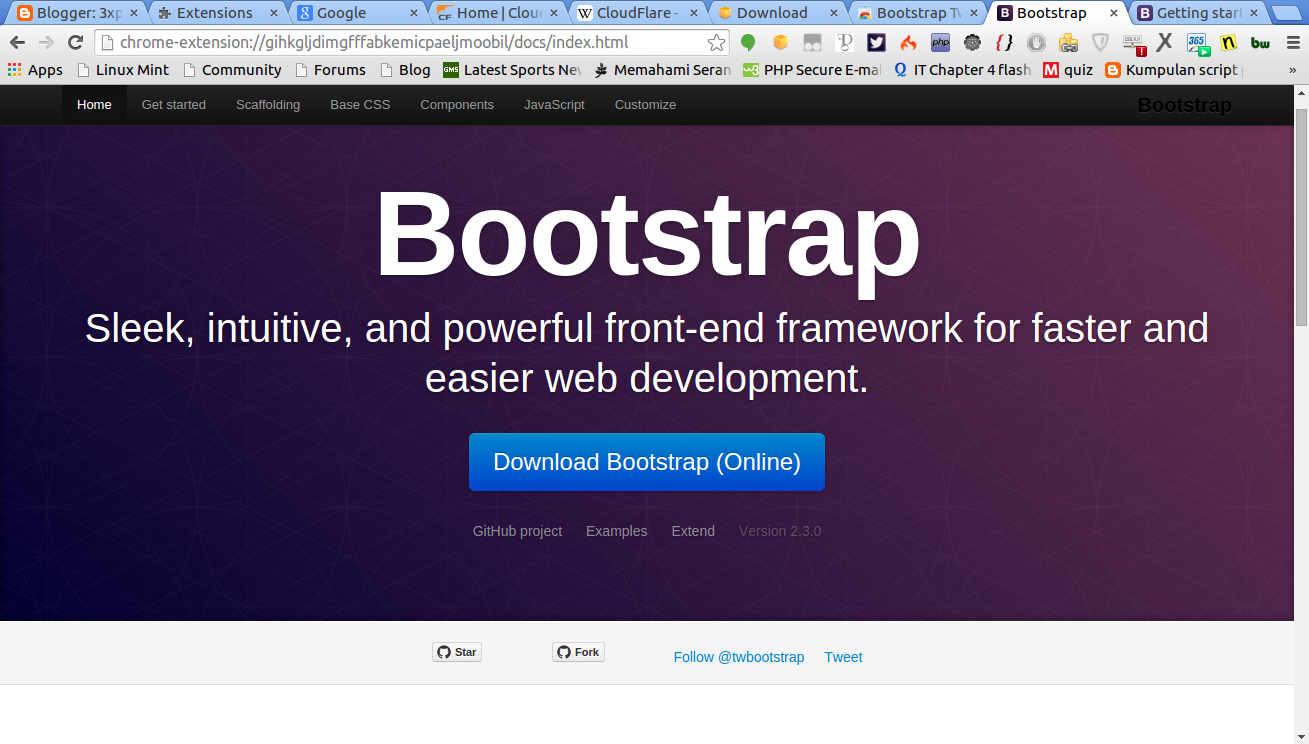Click the yellow blocks link extension icon

tap(1068, 43)
